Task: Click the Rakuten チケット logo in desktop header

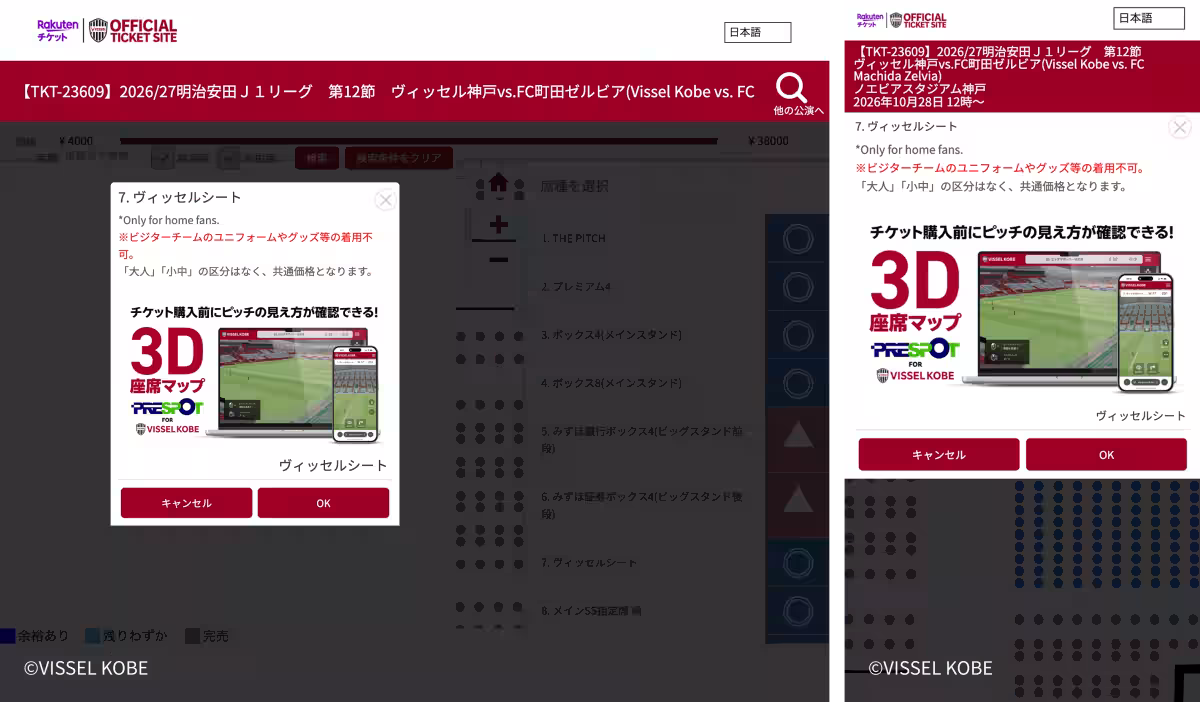Action: coord(58,30)
